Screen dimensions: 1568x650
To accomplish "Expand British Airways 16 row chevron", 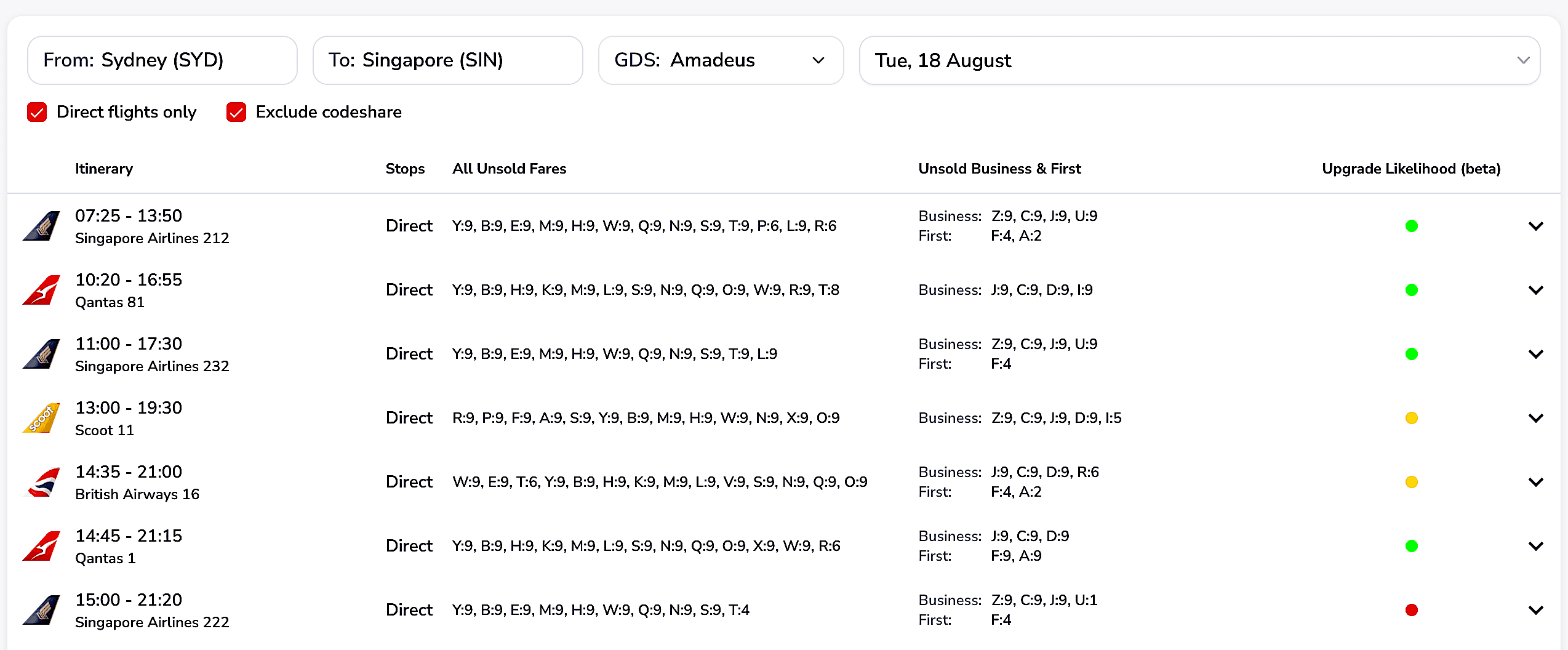I will (x=1536, y=482).
